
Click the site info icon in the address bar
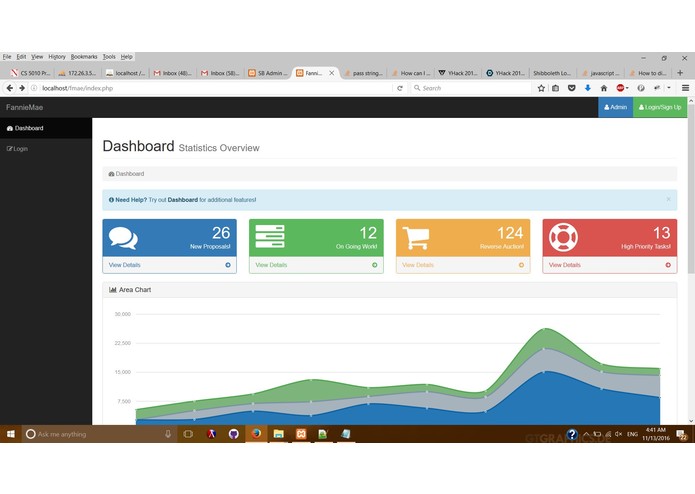[34, 88]
